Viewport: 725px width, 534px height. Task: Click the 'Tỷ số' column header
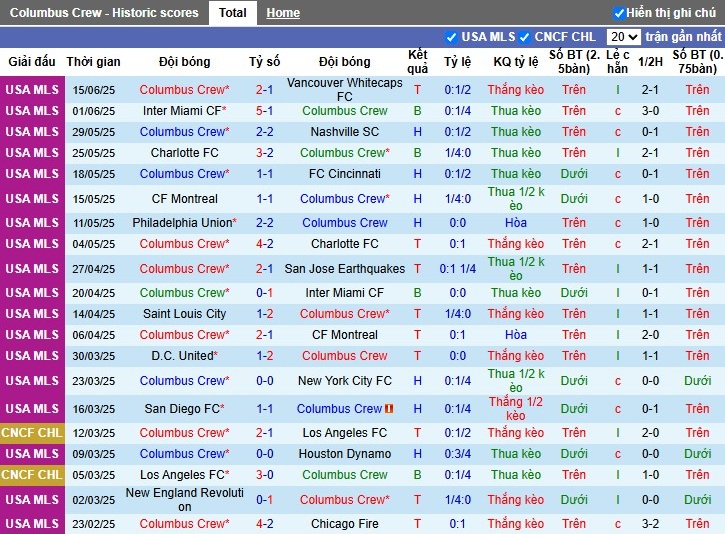[x=264, y=61]
